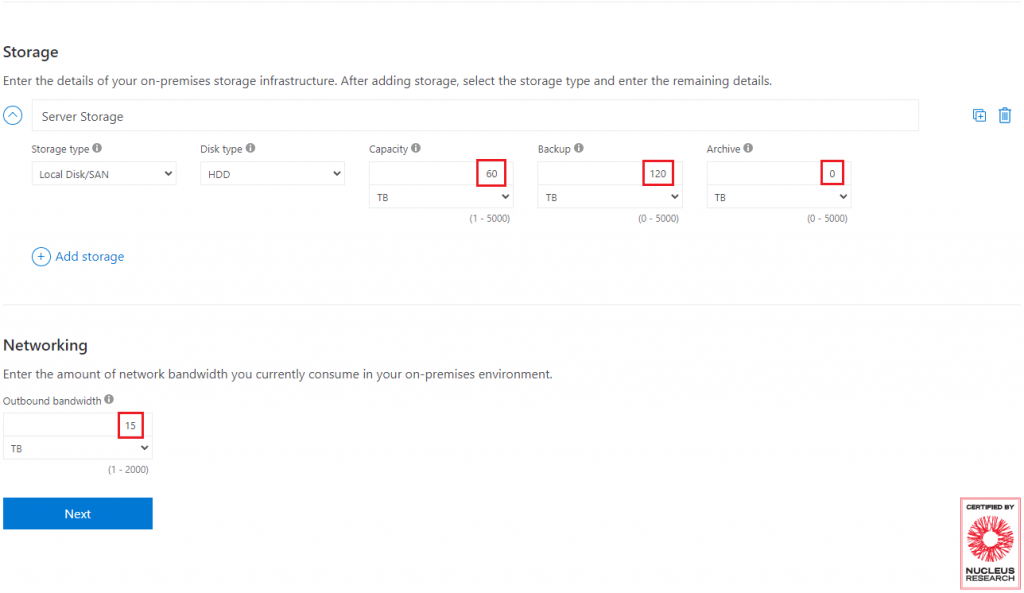Delete storage using the trash icon
Image resolution: width=1024 pixels, height=593 pixels.
tap(1004, 116)
